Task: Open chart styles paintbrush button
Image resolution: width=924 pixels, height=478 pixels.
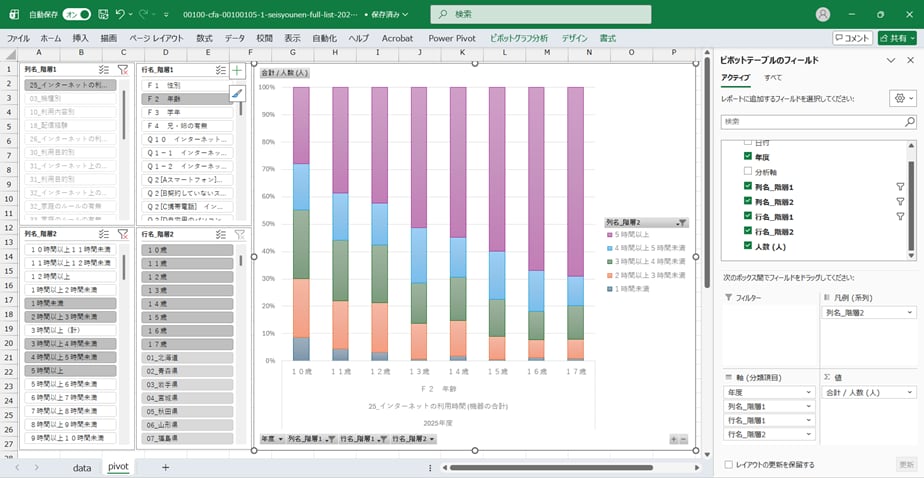Action: coord(237,93)
